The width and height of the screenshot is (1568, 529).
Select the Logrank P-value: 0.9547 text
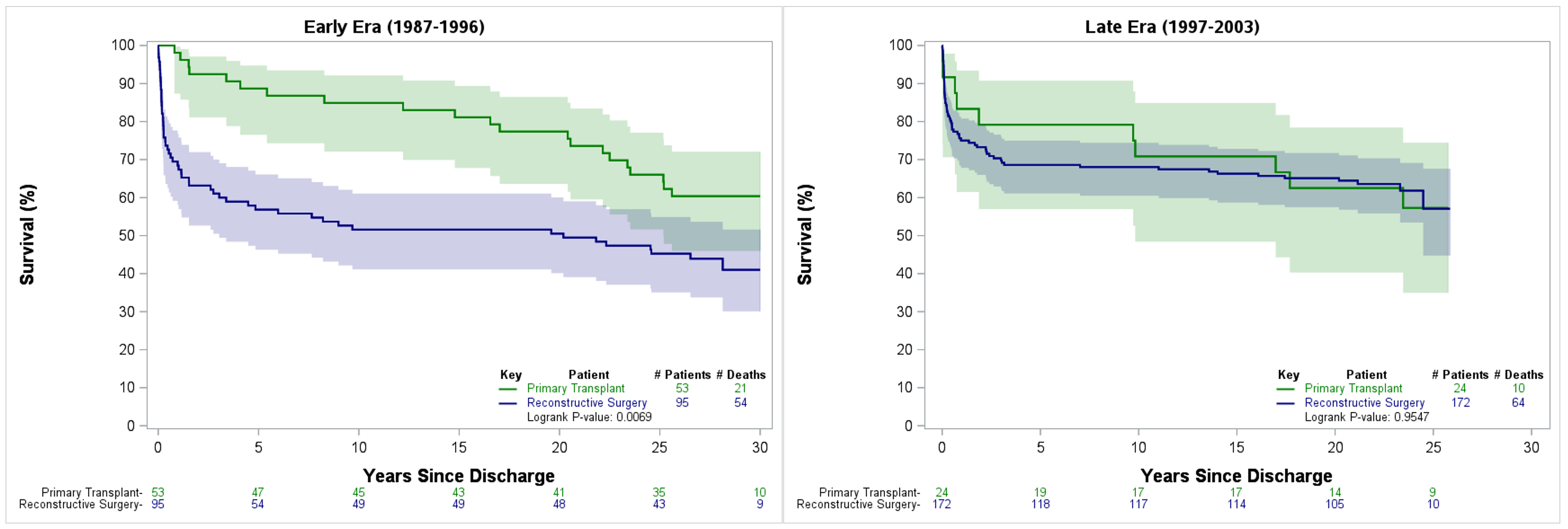click(1367, 417)
